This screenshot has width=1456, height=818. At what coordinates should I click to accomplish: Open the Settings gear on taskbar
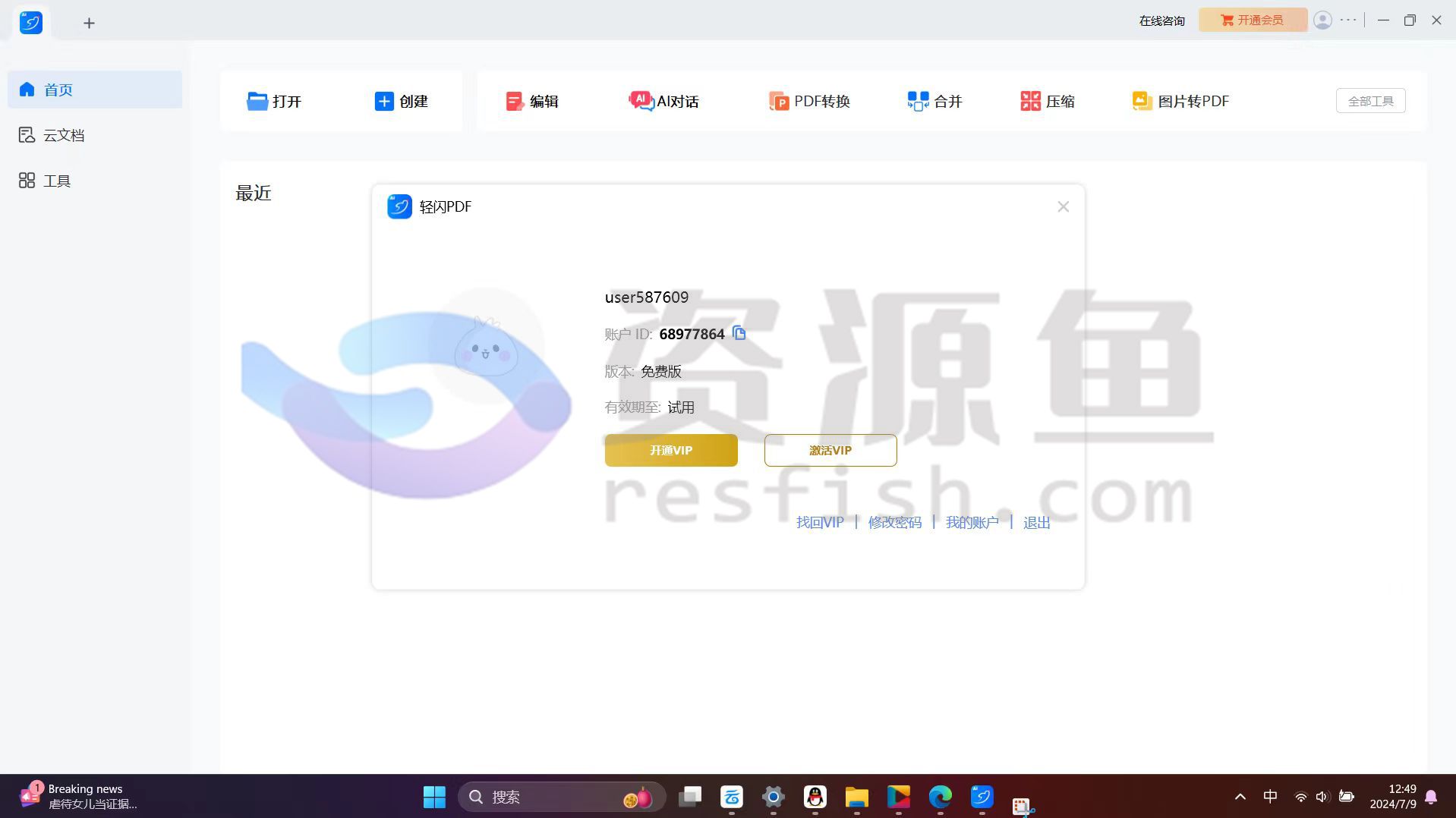[x=774, y=797]
